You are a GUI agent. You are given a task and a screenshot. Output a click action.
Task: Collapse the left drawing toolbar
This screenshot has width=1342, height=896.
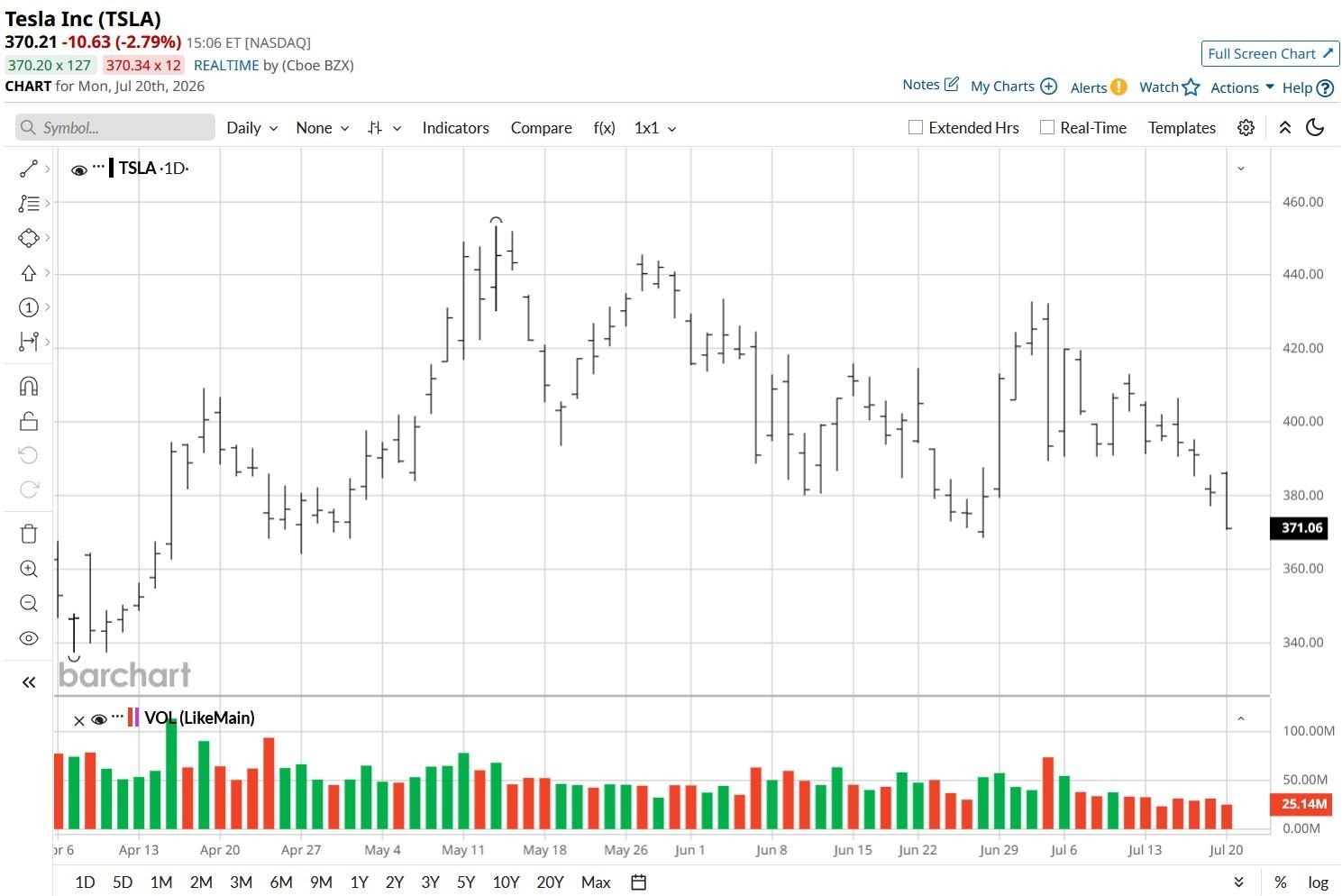(29, 682)
